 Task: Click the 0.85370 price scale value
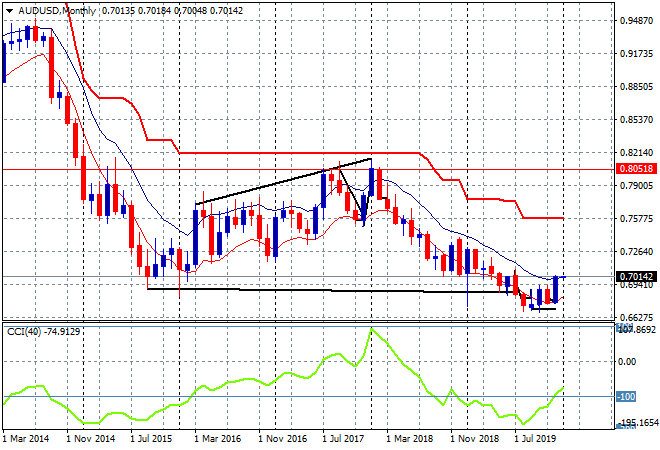coord(636,120)
